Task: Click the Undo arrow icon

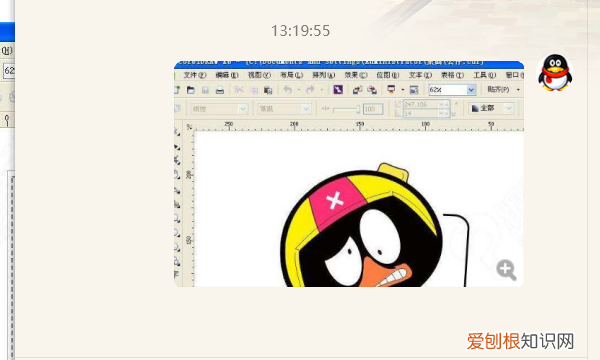Action: [x=288, y=90]
